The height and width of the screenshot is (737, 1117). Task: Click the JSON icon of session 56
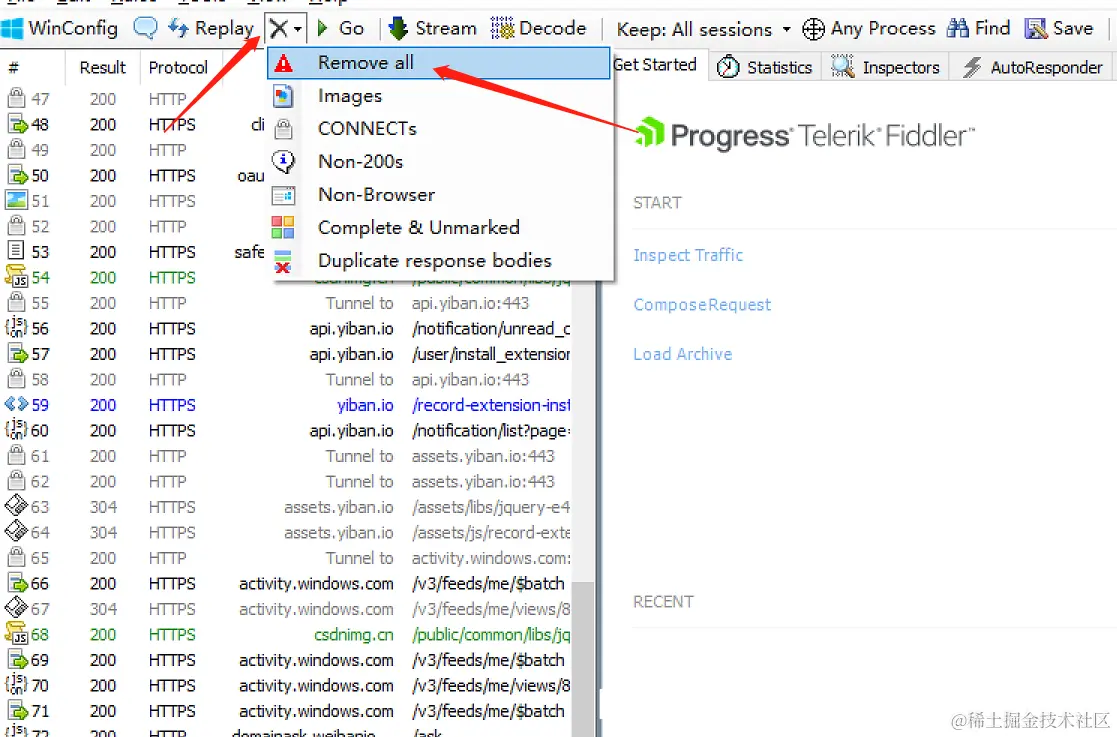tap(16, 328)
